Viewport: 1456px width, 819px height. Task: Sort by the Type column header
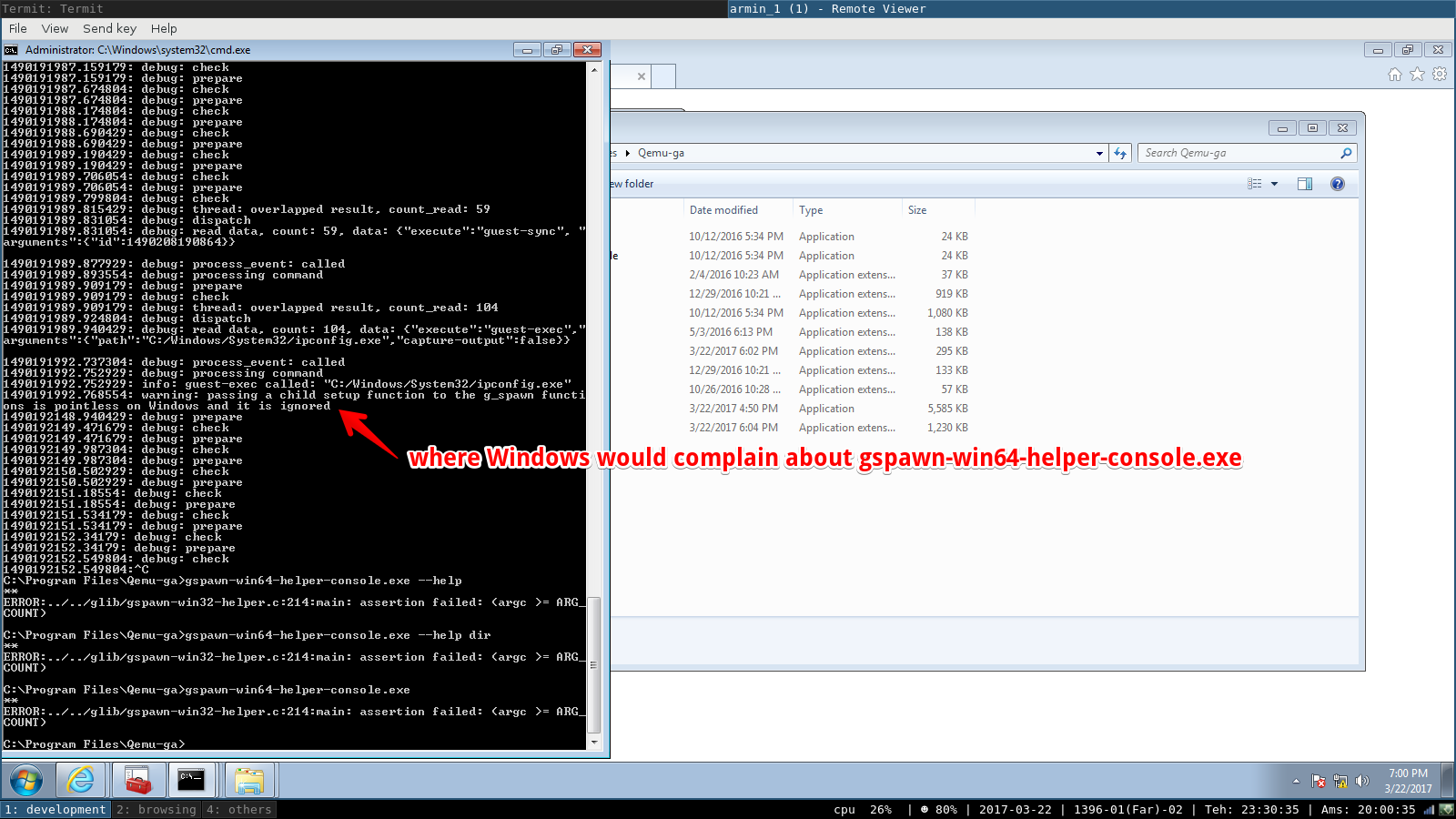[x=811, y=210]
